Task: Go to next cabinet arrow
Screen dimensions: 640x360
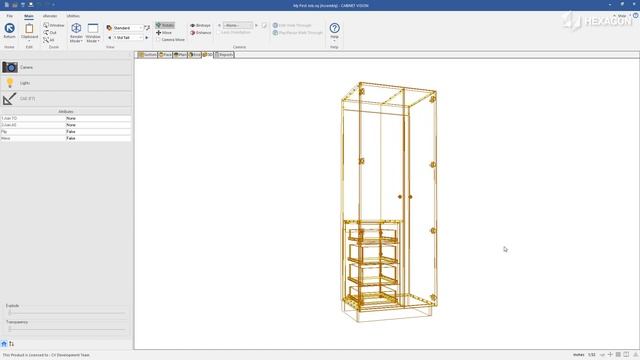Action: coord(147,38)
